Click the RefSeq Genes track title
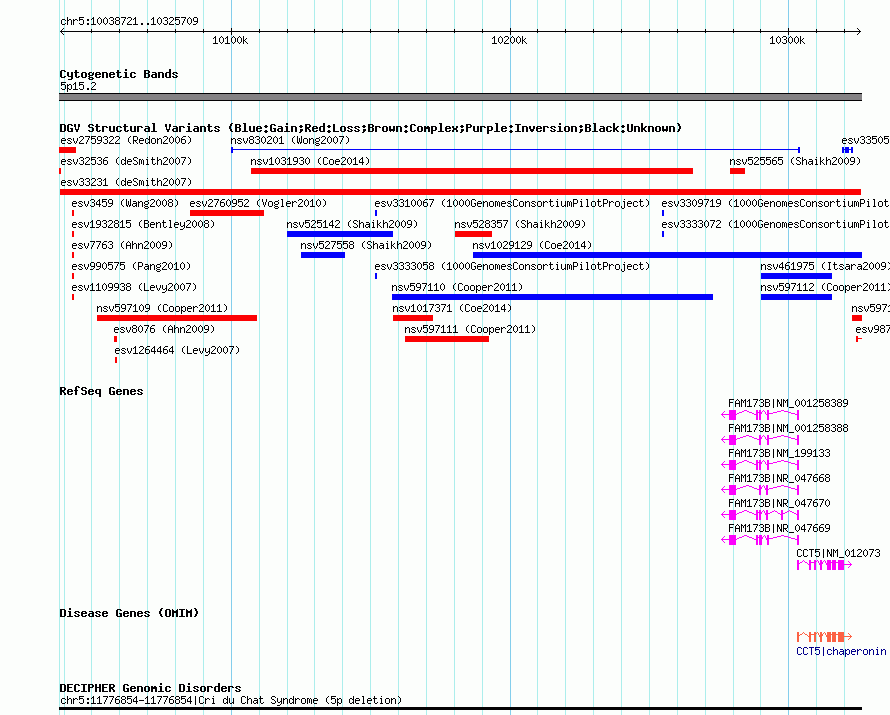Screen dimensions: 890x715 coord(101,391)
